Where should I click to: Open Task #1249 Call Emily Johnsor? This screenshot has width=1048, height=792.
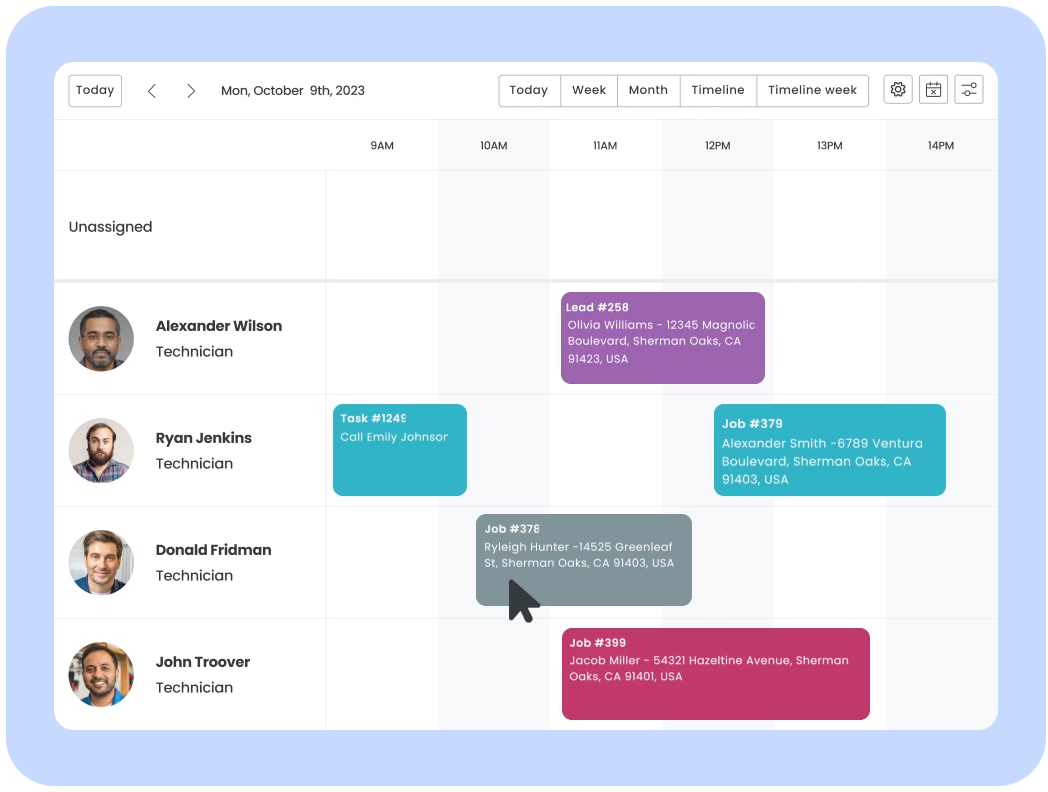click(399, 449)
